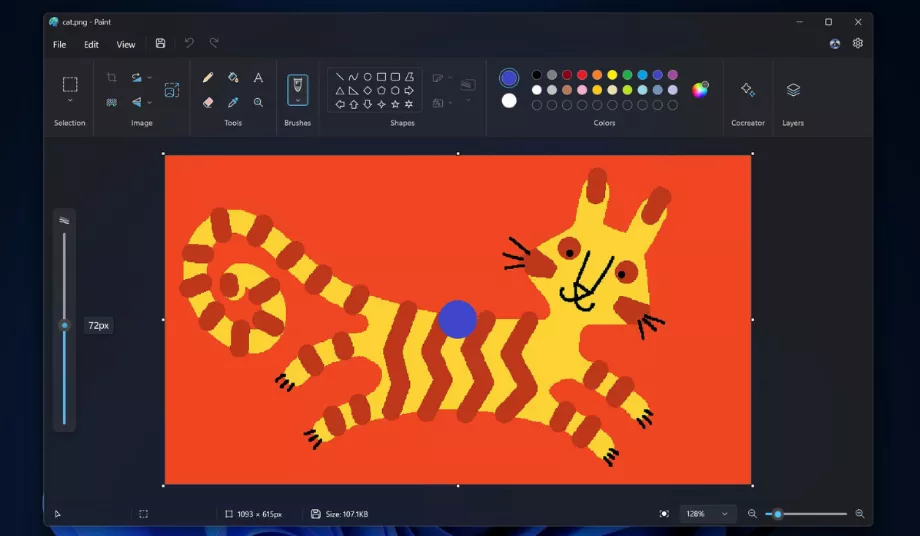
Task: Select the Up arrow shape
Action: (353, 104)
